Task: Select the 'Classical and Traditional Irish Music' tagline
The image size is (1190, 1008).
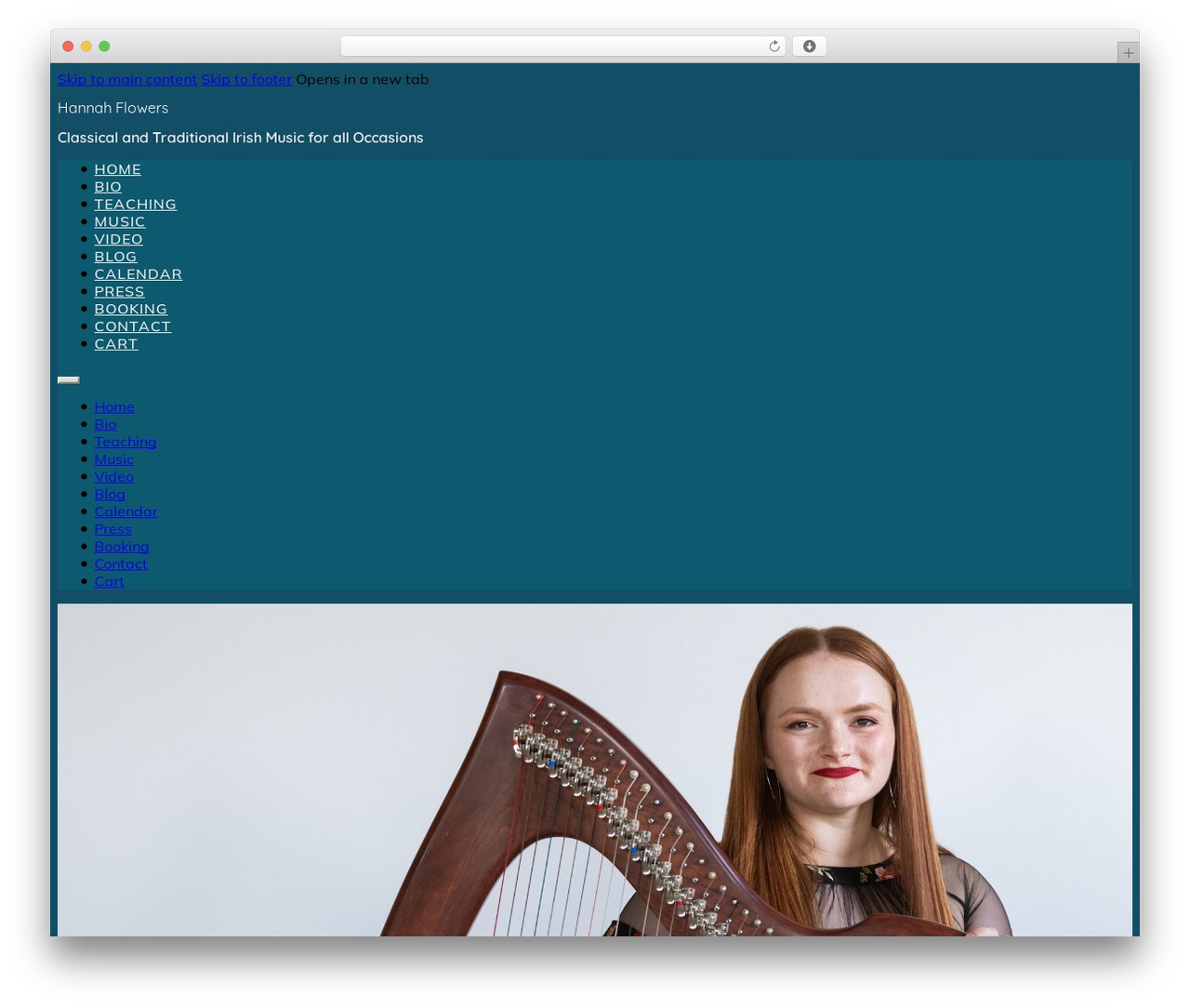Action: click(241, 138)
